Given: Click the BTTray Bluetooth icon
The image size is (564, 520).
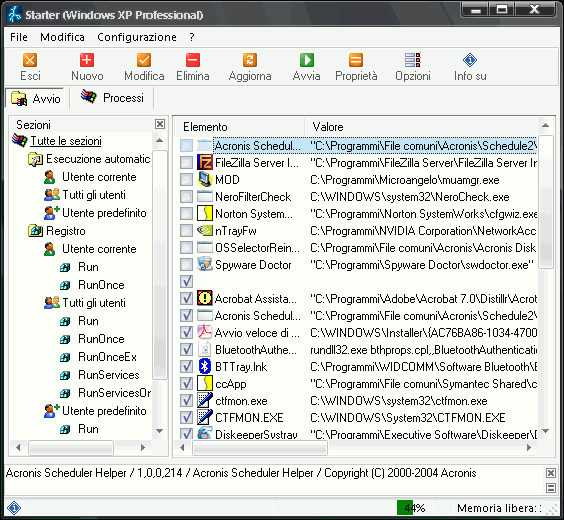Looking at the screenshot, I should pos(205,366).
